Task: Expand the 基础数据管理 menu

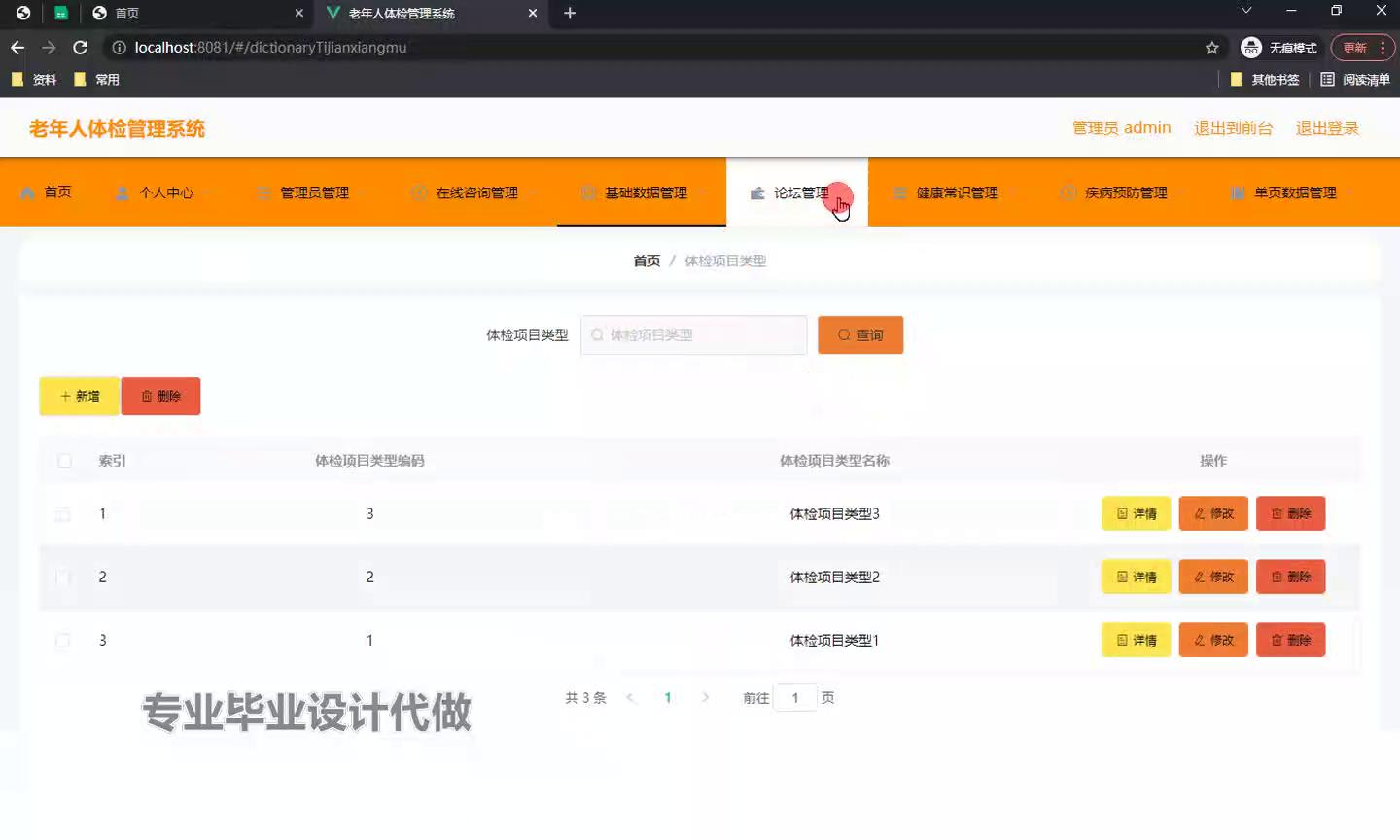Action: coord(642,192)
